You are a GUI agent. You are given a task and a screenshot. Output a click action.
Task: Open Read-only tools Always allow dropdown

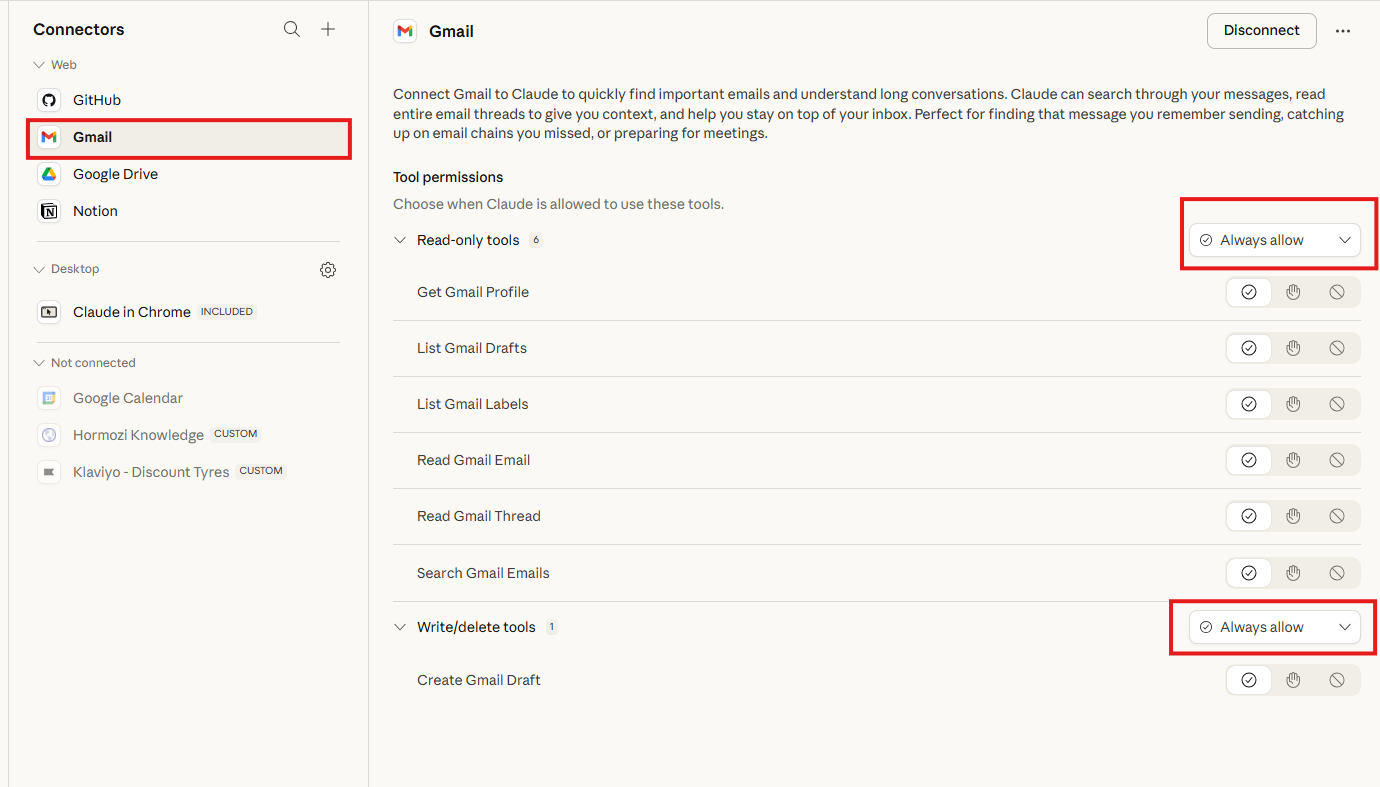[1275, 240]
